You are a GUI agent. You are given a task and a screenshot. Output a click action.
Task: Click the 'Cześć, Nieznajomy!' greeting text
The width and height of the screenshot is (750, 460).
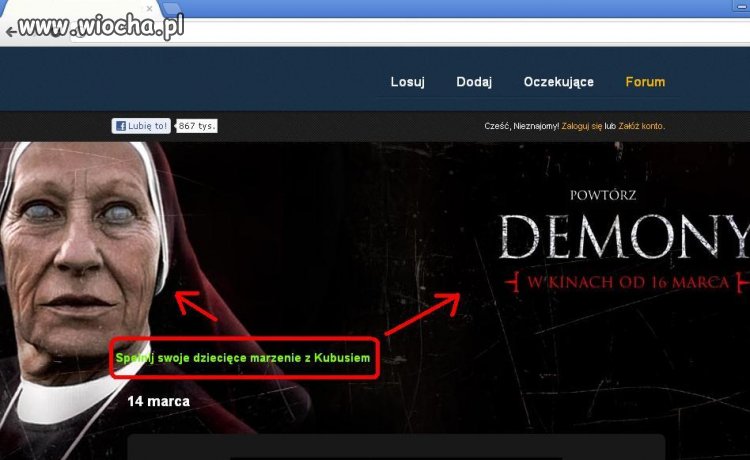[x=521, y=126]
